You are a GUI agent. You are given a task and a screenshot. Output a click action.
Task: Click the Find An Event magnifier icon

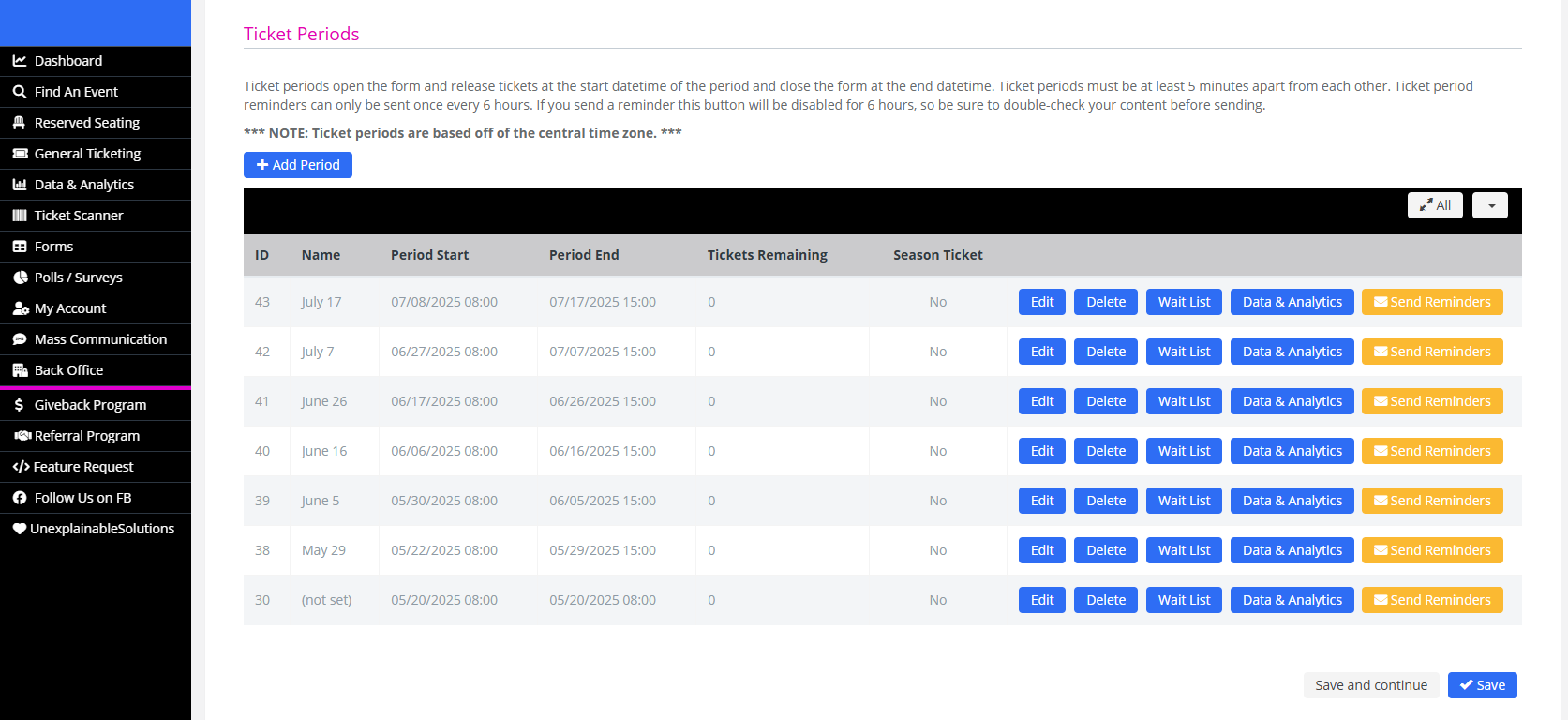click(19, 92)
